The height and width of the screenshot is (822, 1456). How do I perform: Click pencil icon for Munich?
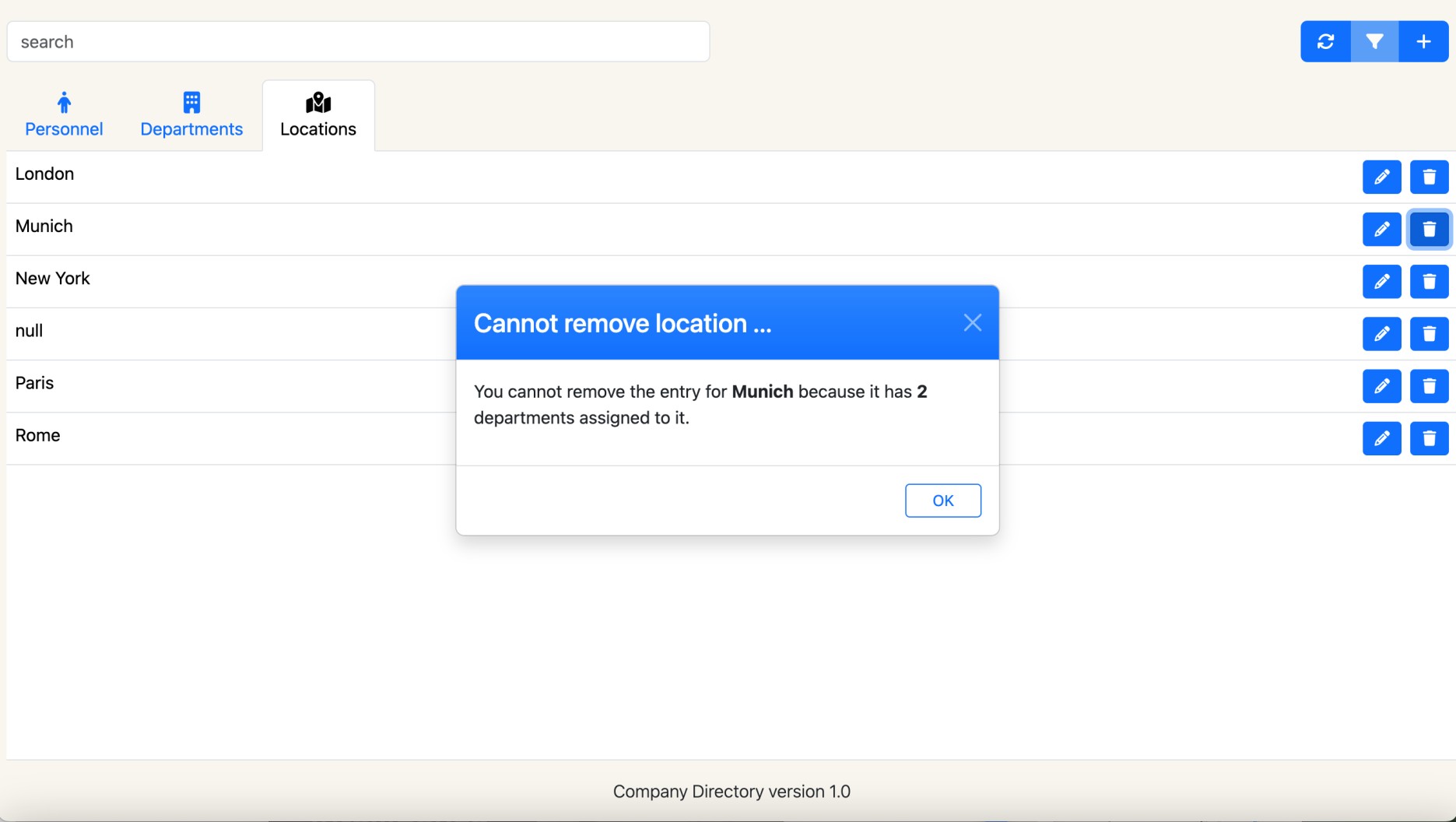(x=1381, y=230)
